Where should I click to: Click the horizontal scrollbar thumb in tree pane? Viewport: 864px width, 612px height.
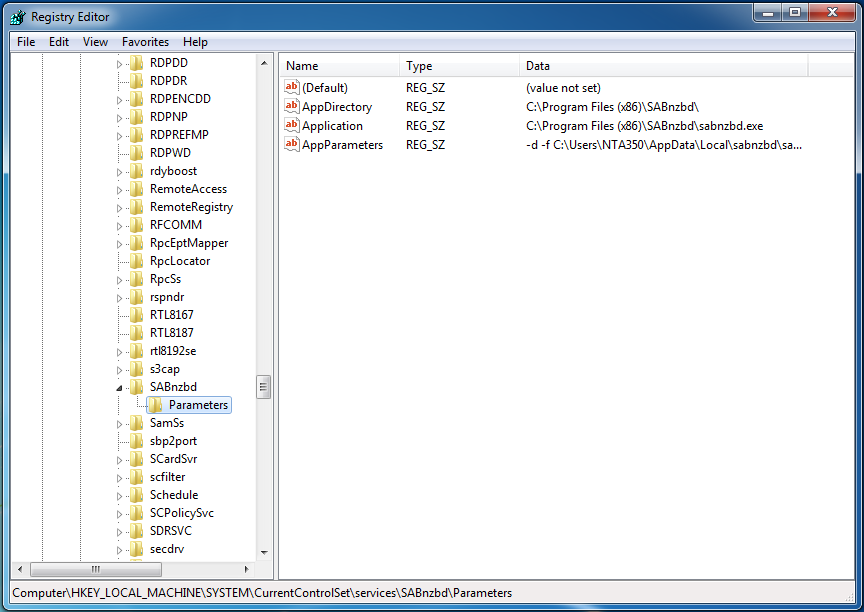(x=96, y=569)
